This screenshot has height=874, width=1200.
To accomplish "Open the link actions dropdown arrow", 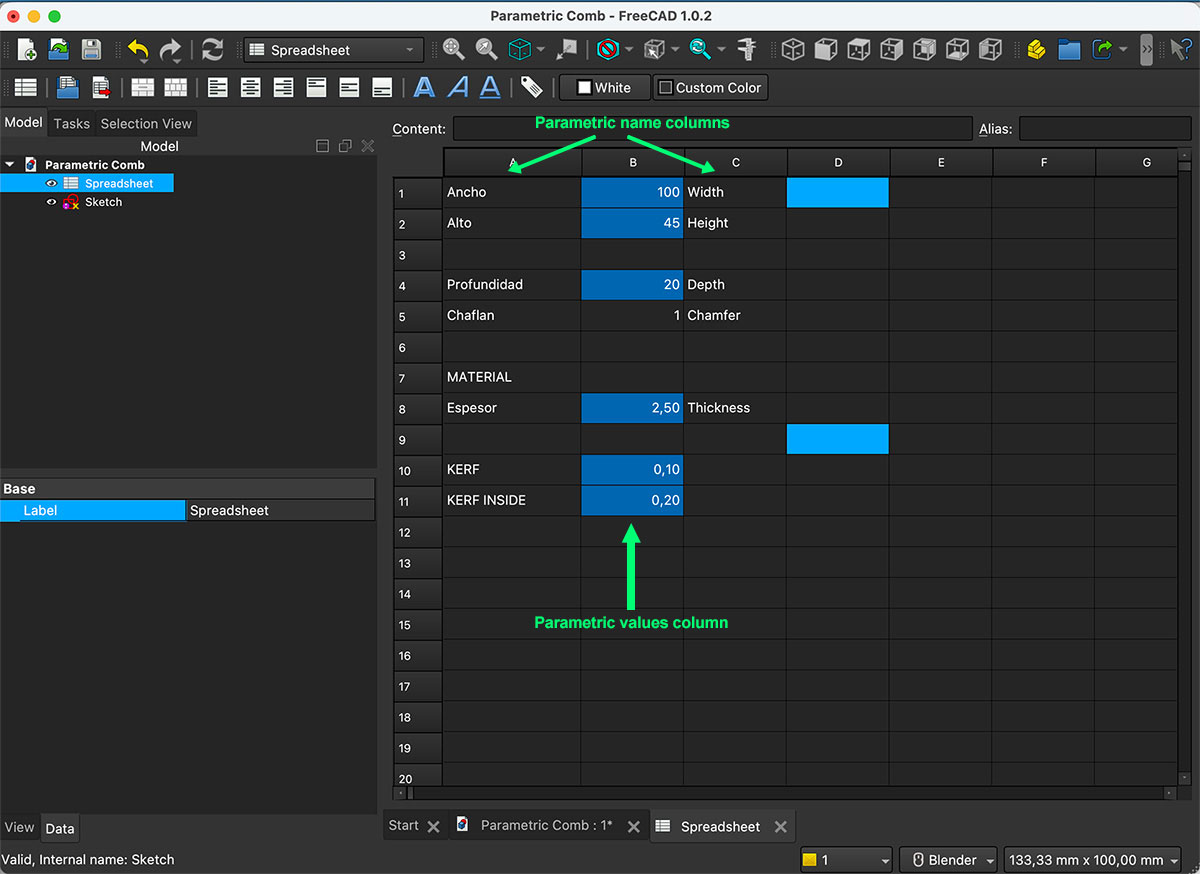I will point(1123,49).
